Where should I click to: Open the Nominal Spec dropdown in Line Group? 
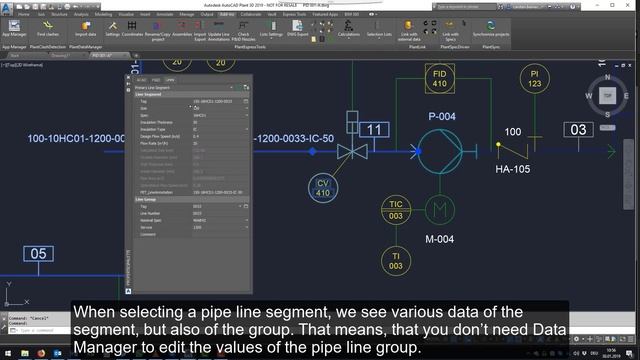(x=247, y=220)
